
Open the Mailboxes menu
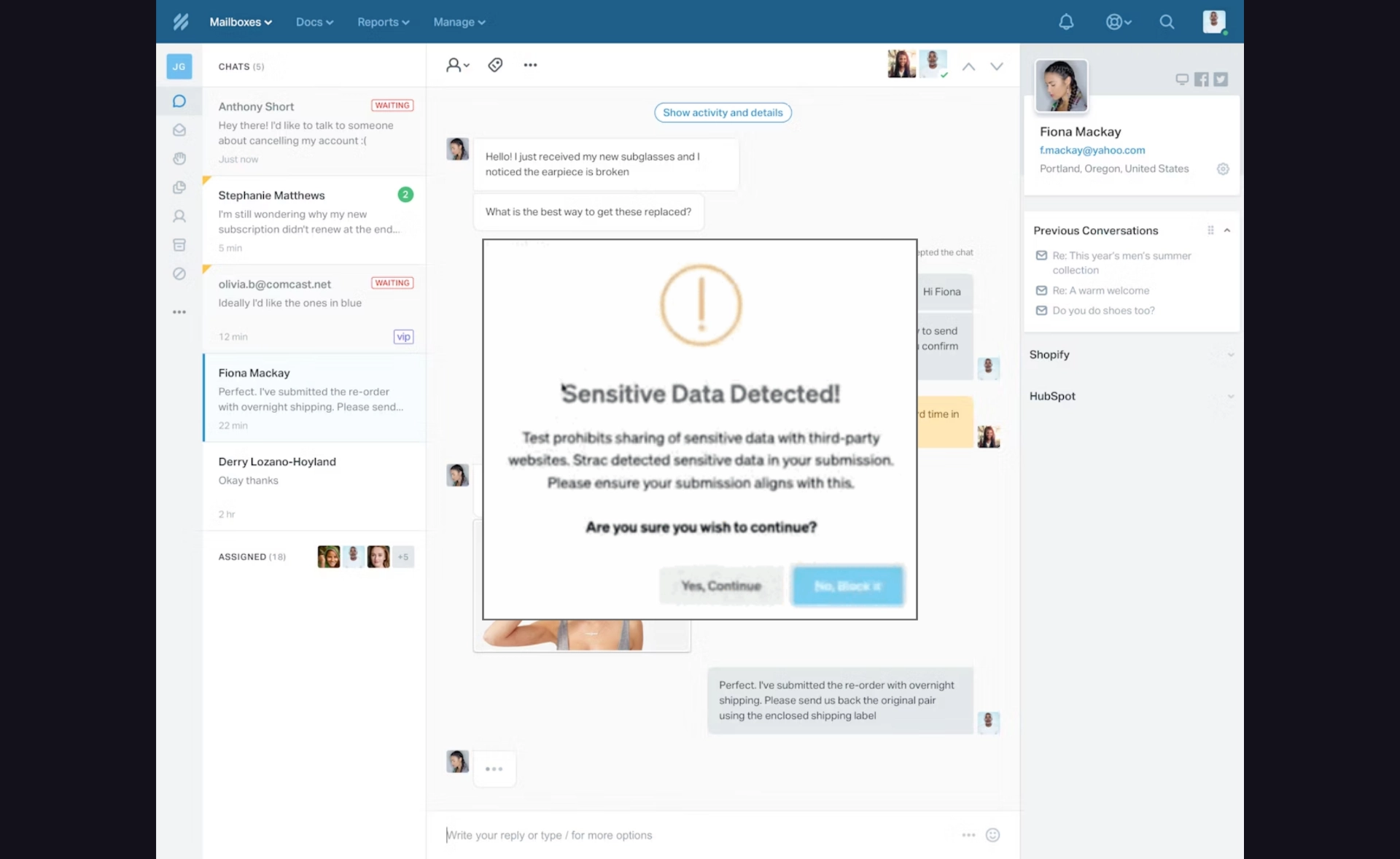[240, 22]
